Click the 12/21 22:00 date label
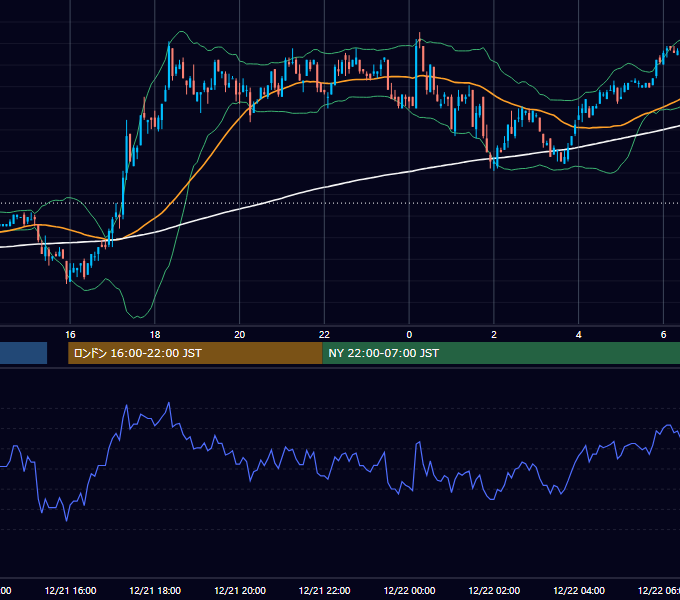Viewport: 680px width, 600px height. tap(324, 590)
